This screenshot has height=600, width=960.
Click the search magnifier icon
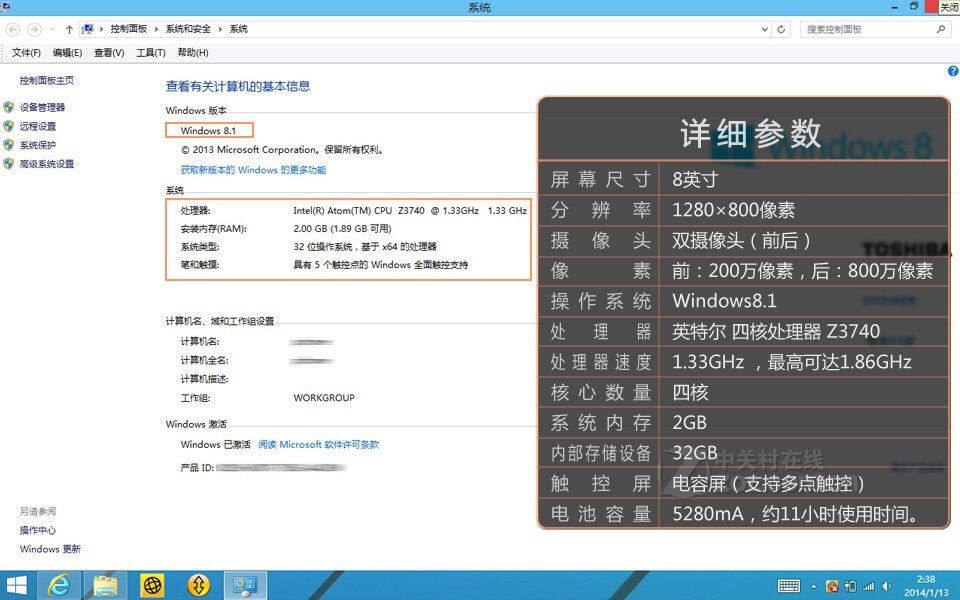point(940,29)
